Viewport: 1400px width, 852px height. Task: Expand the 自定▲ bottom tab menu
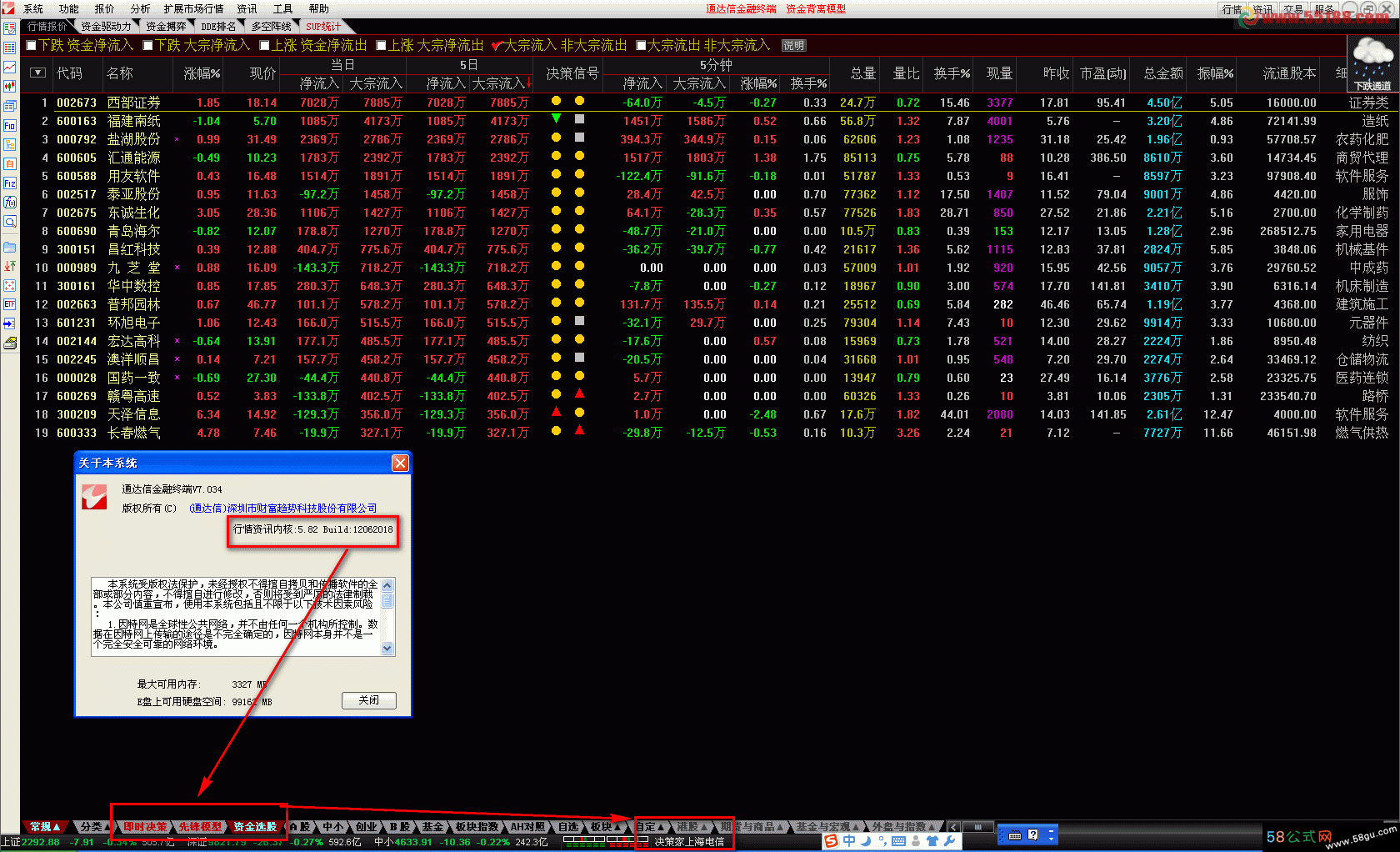(650, 826)
